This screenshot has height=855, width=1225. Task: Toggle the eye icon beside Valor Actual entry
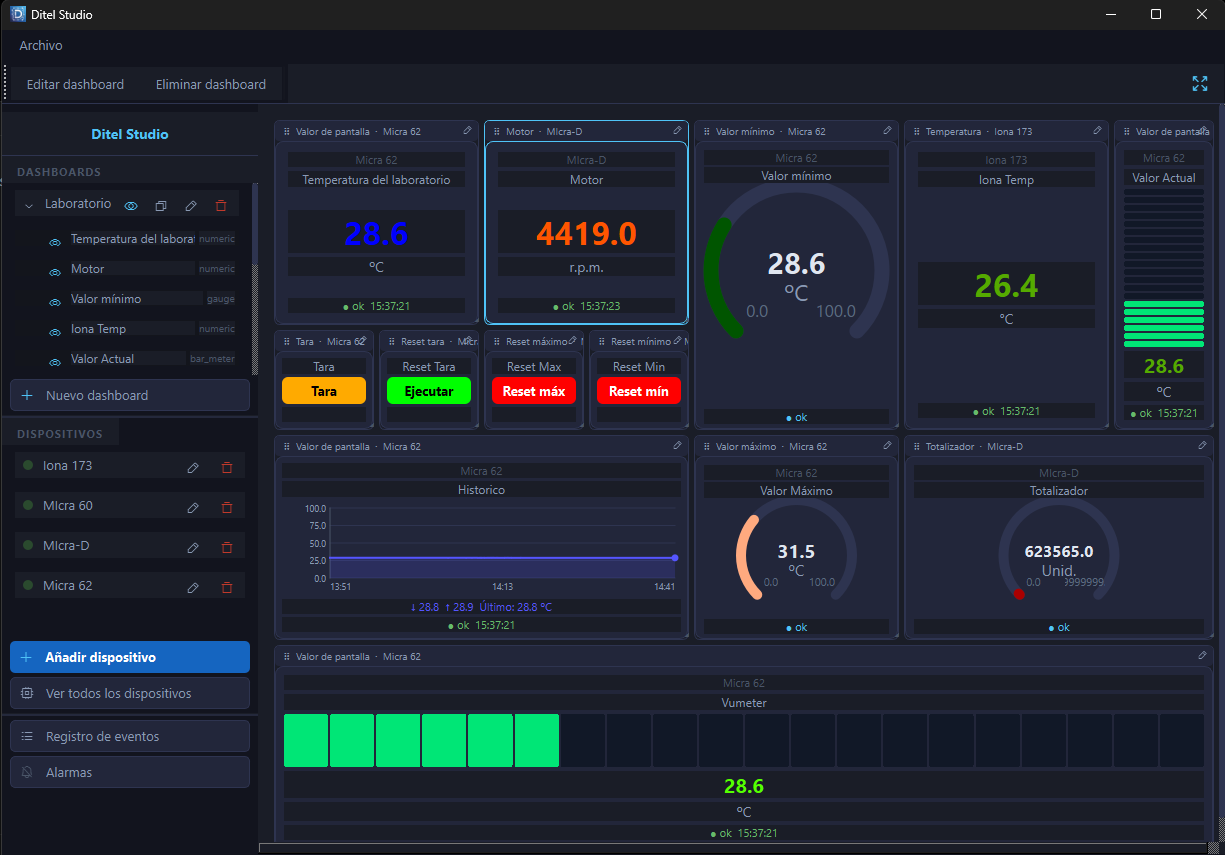click(x=55, y=361)
